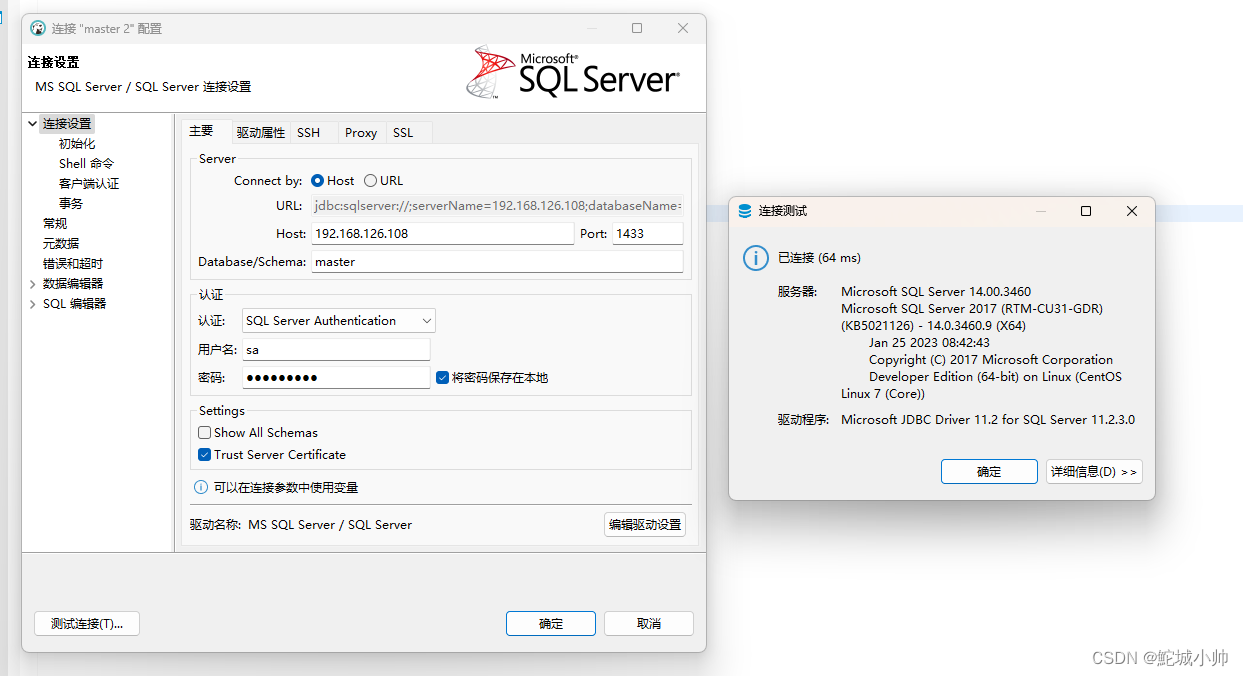Click the Port input field with 1433
Screen dimensions: 1243x676
[648, 233]
